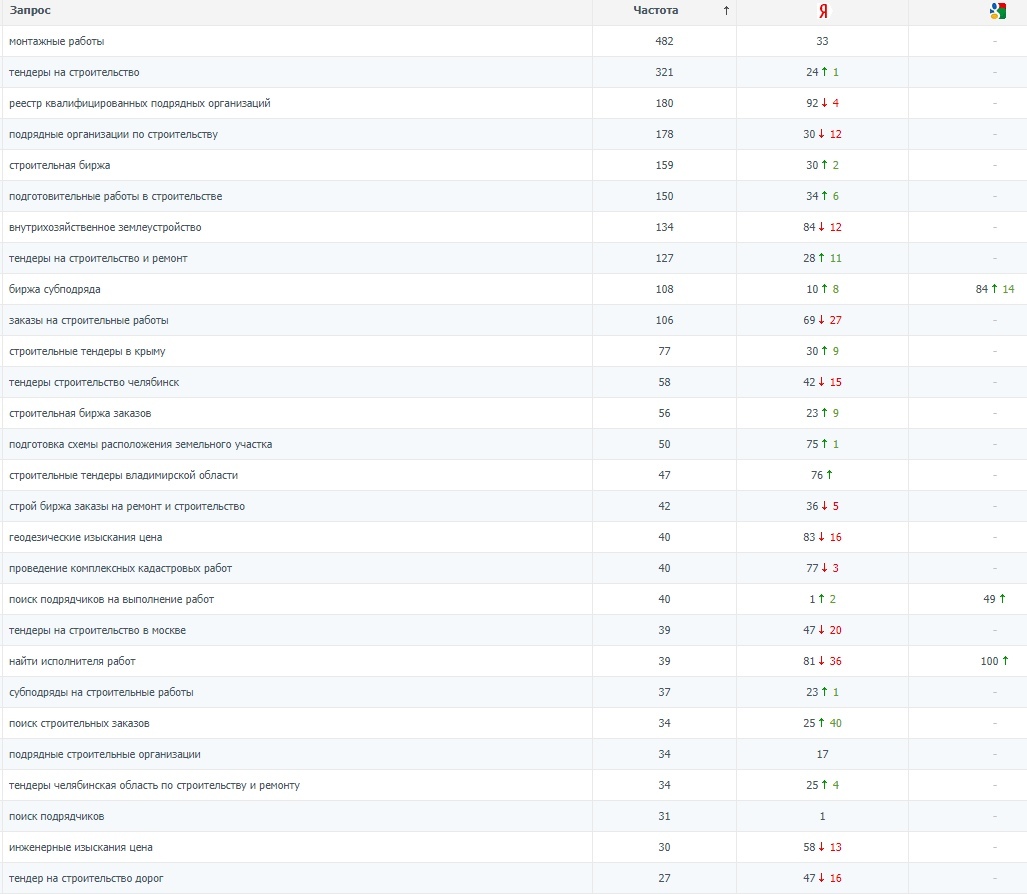
Task: Click 'подрядные организации по строительству' query
Action: (x=113, y=134)
